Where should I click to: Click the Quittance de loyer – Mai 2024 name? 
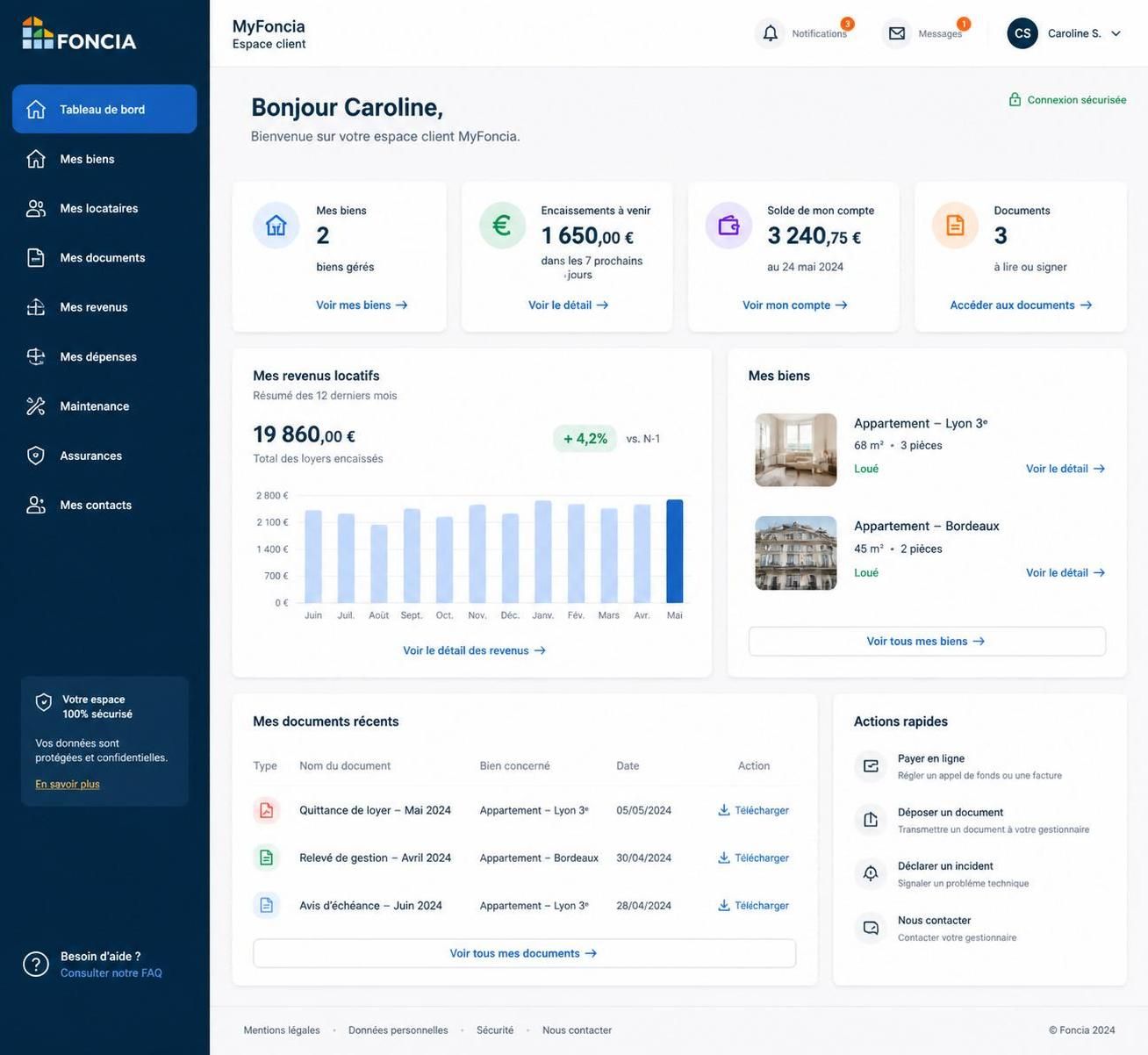click(x=376, y=810)
